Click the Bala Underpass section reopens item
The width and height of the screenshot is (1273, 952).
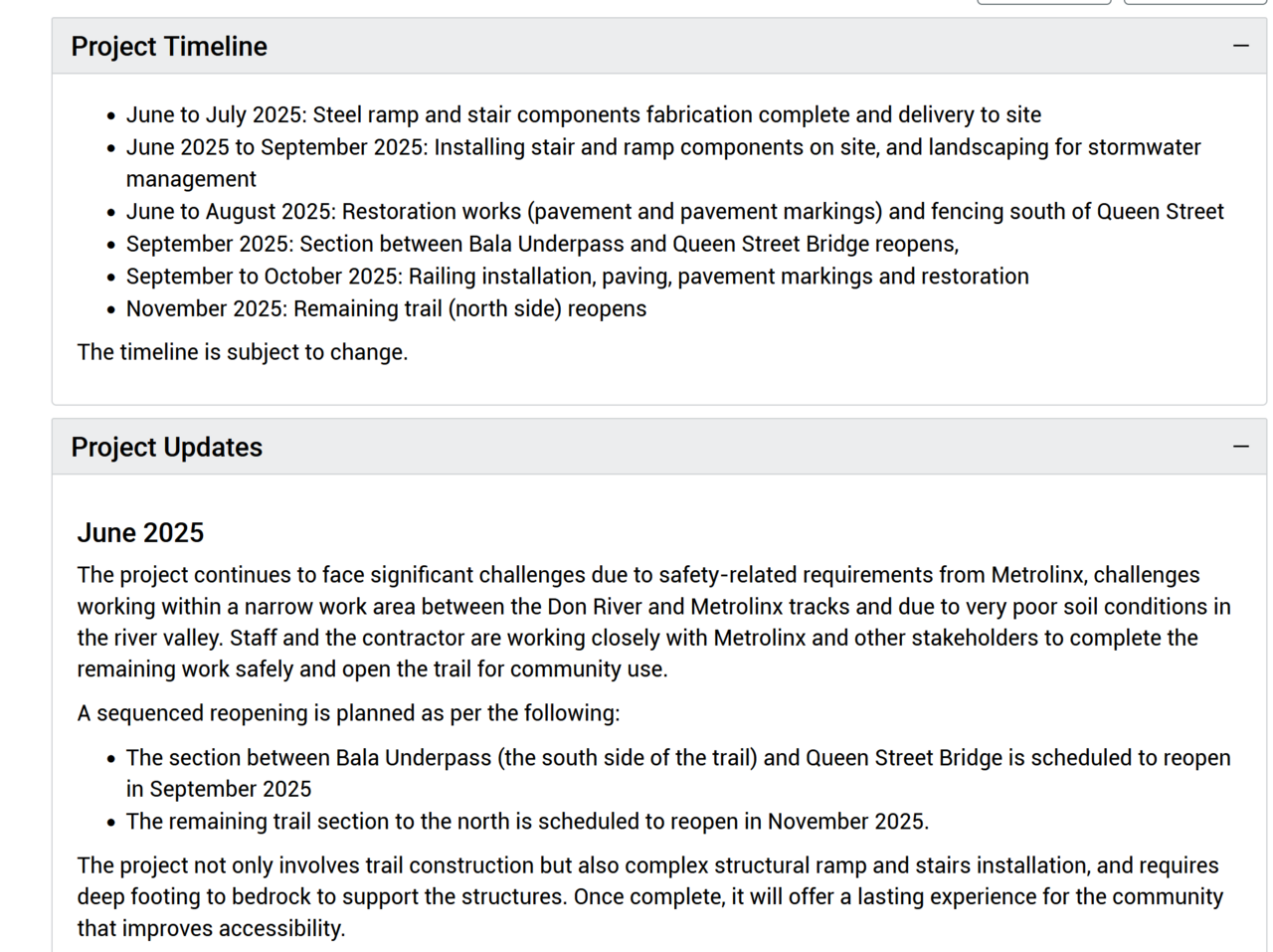[542, 244]
